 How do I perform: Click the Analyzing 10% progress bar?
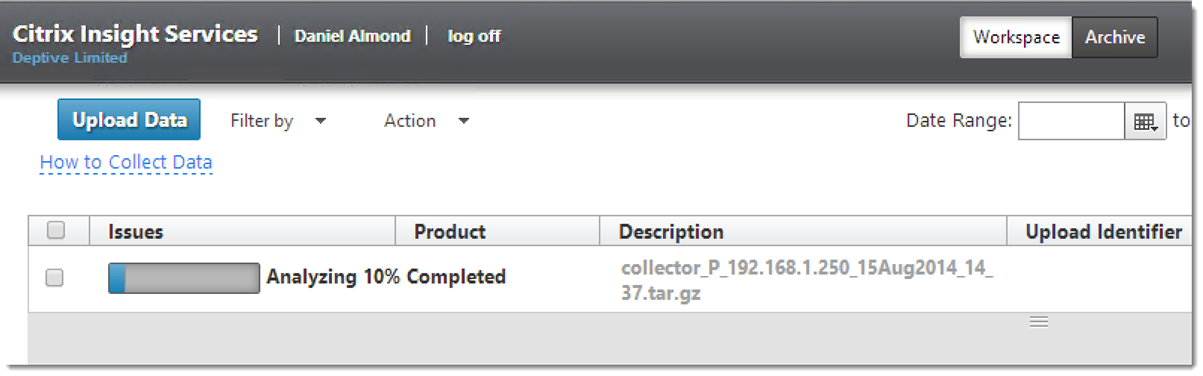tap(184, 278)
